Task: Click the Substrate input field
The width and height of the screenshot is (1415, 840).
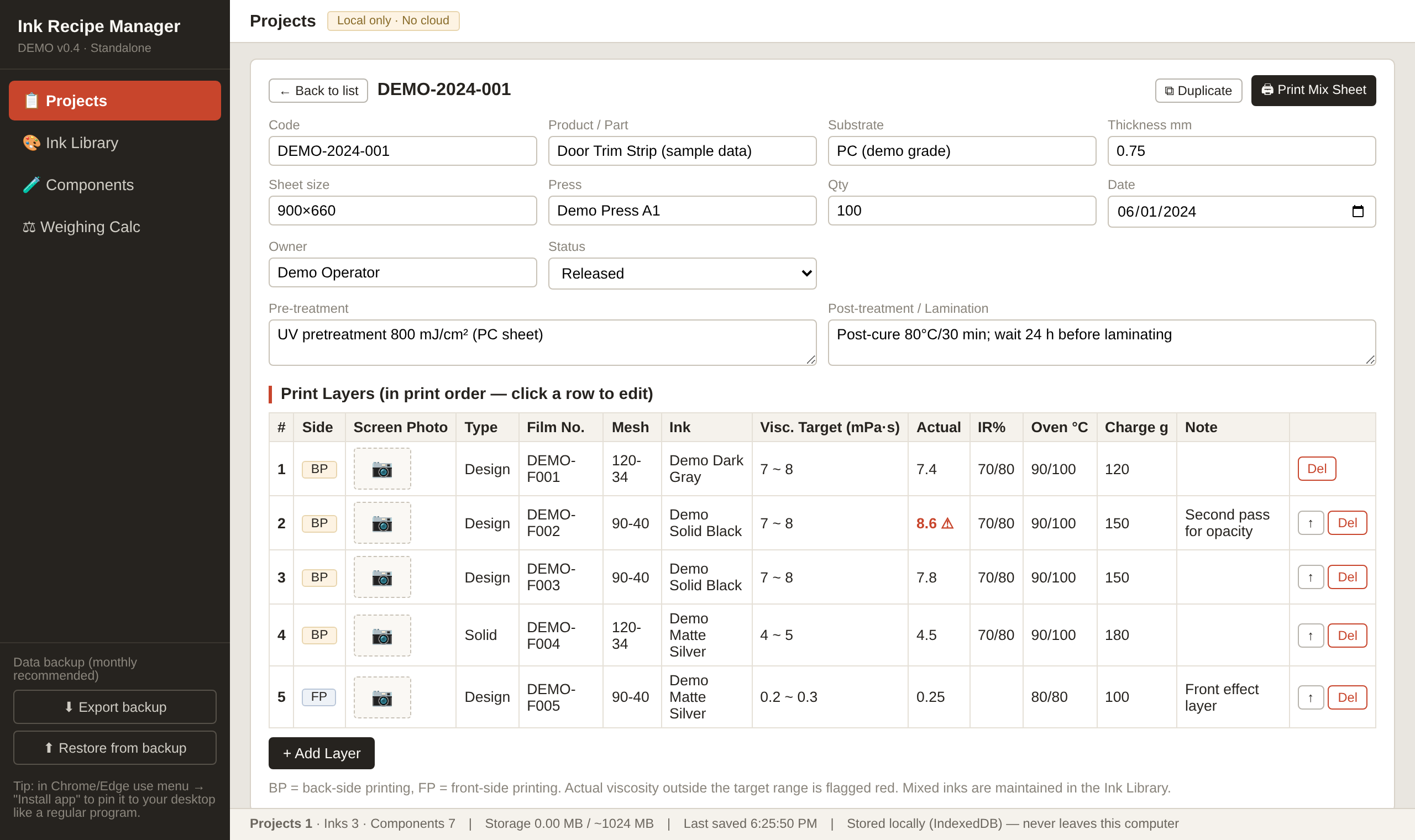Action: tap(962, 150)
